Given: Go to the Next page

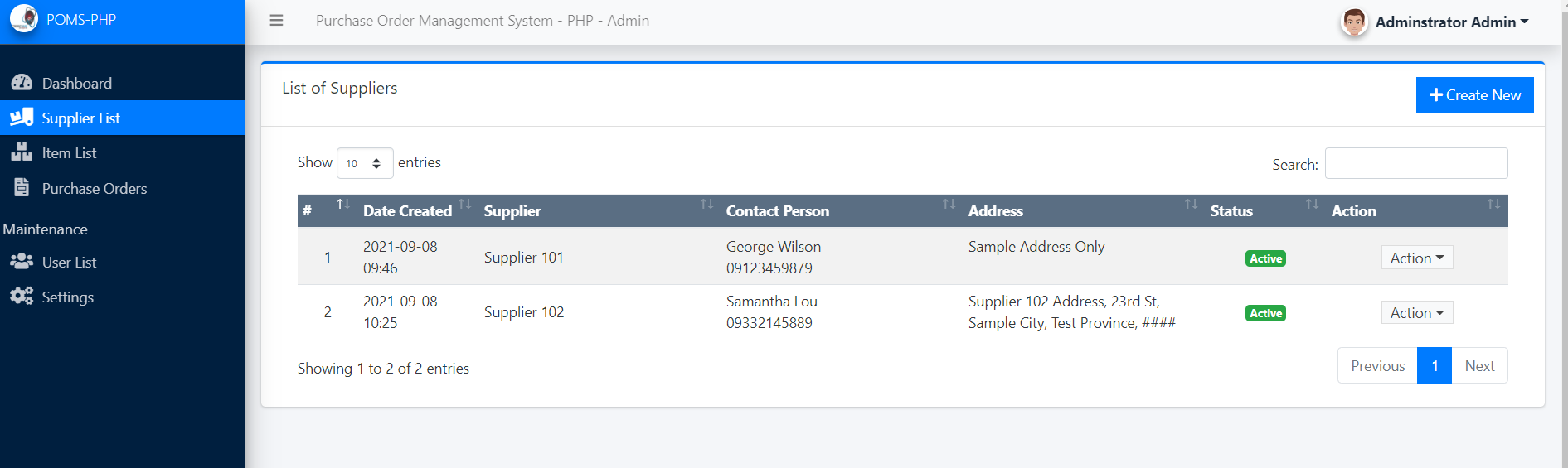Looking at the screenshot, I should point(1479,365).
